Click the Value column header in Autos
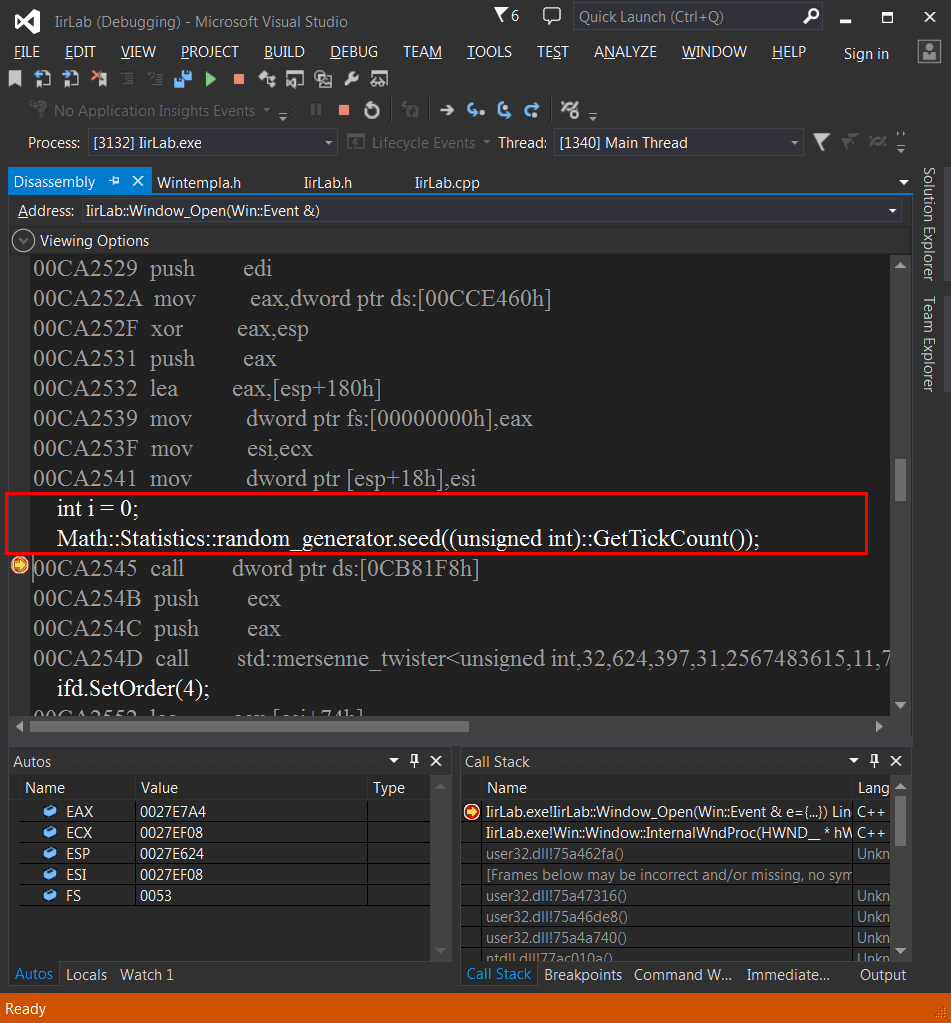The image size is (951, 1023). (x=251, y=787)
